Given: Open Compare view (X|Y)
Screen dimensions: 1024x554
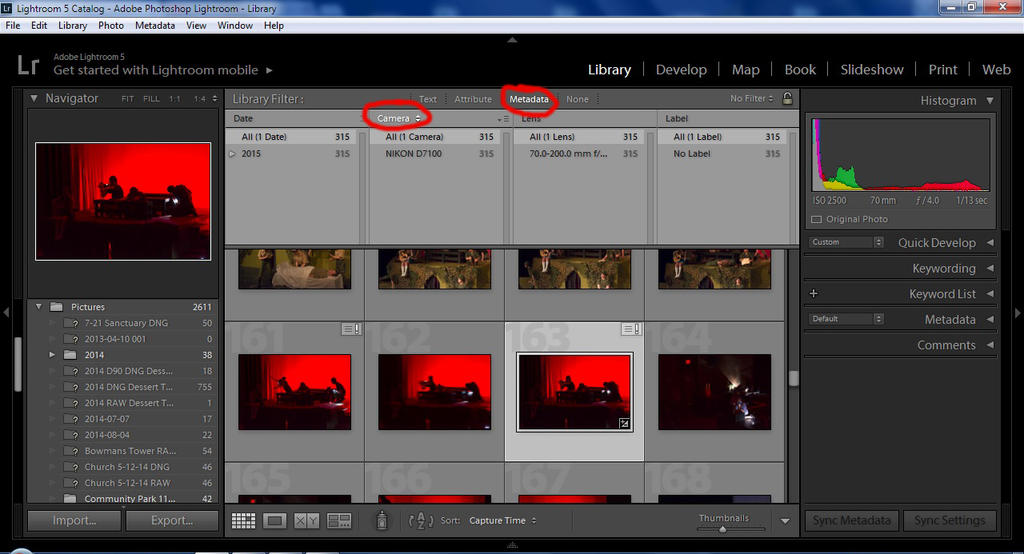Looking at the screenshot, I should pyautogui.click(x=307, y=520).
